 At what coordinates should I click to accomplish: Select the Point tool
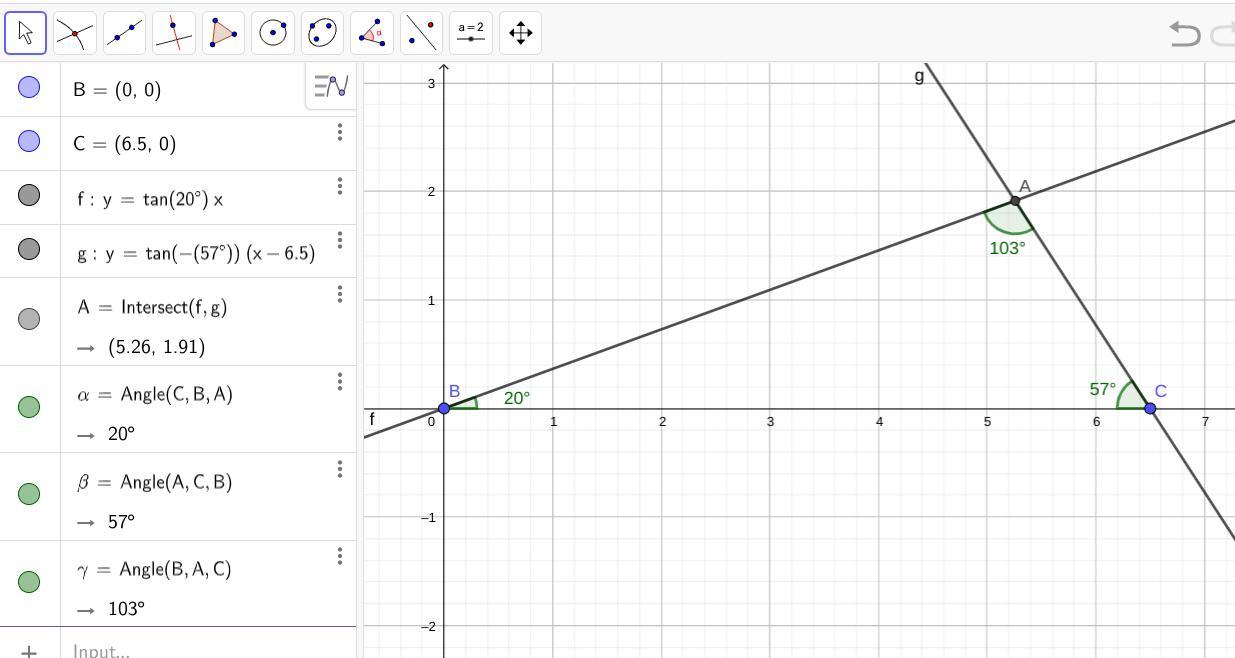tap(75, 33)
